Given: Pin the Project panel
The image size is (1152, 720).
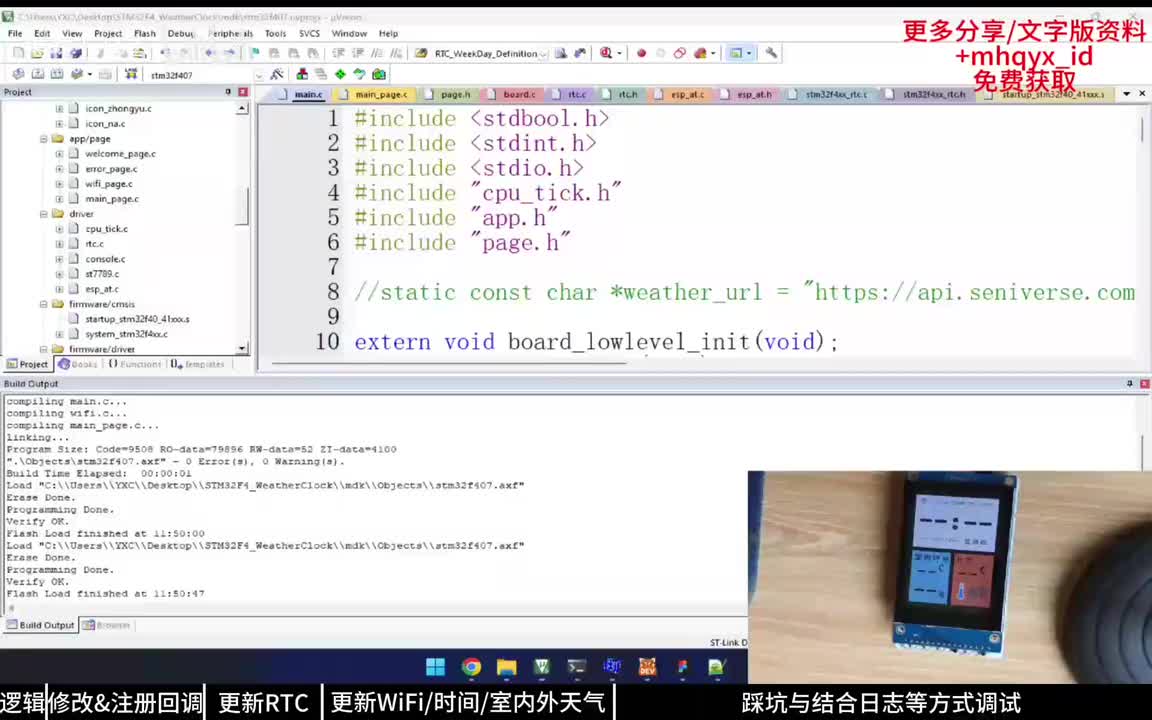Looking at the screenshot, I should pyautogui.click(x=228, y=92).
